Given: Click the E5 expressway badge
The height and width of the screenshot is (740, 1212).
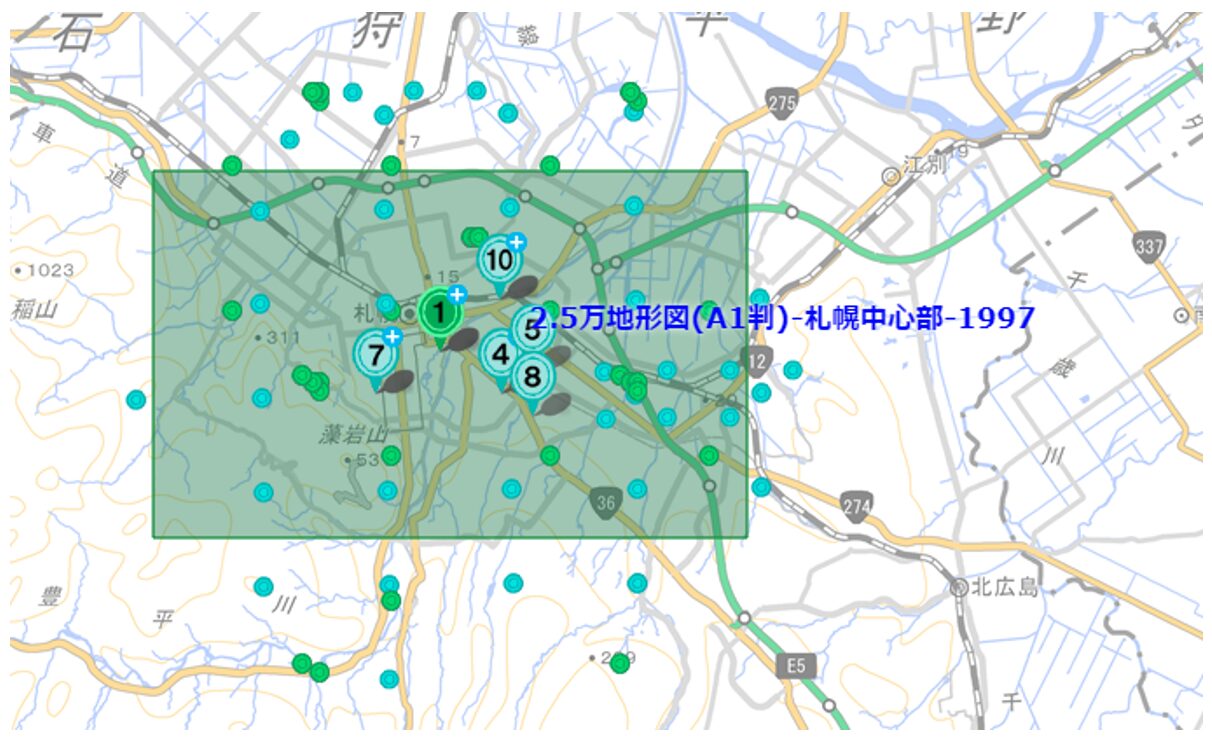Looking at the screenshot, I should click(797, 665).
